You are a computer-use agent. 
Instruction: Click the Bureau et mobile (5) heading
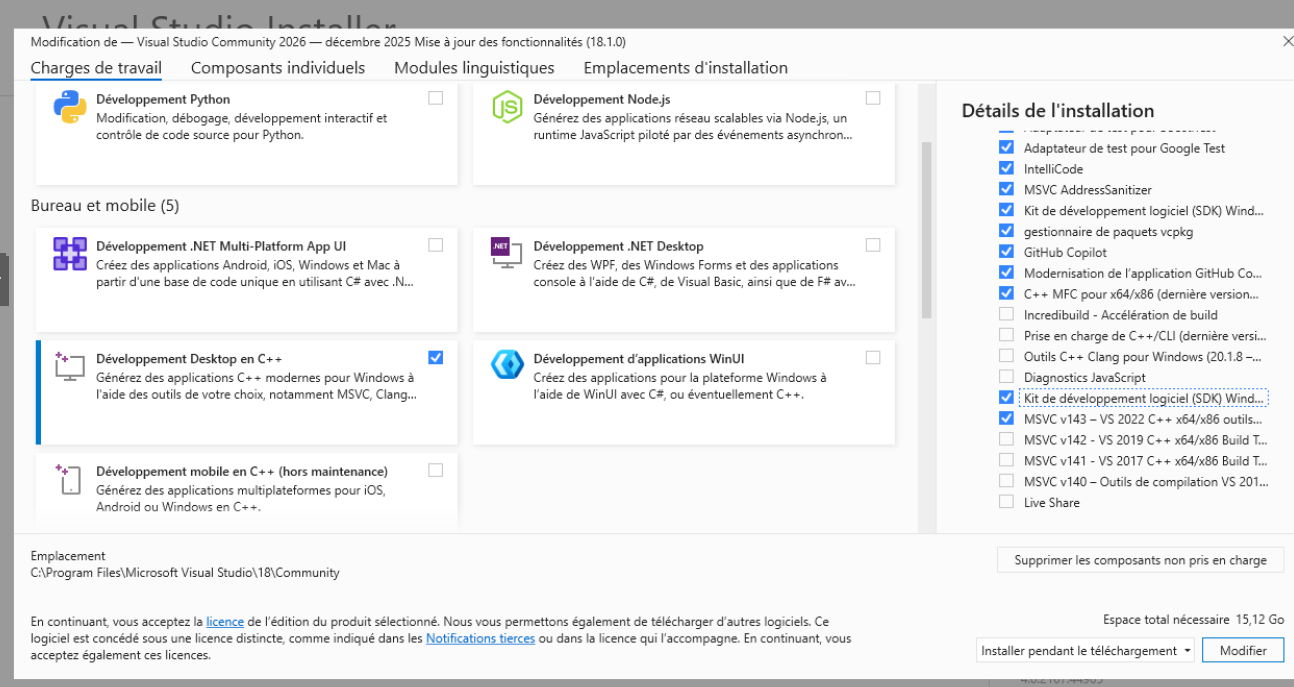pos(105,205)
